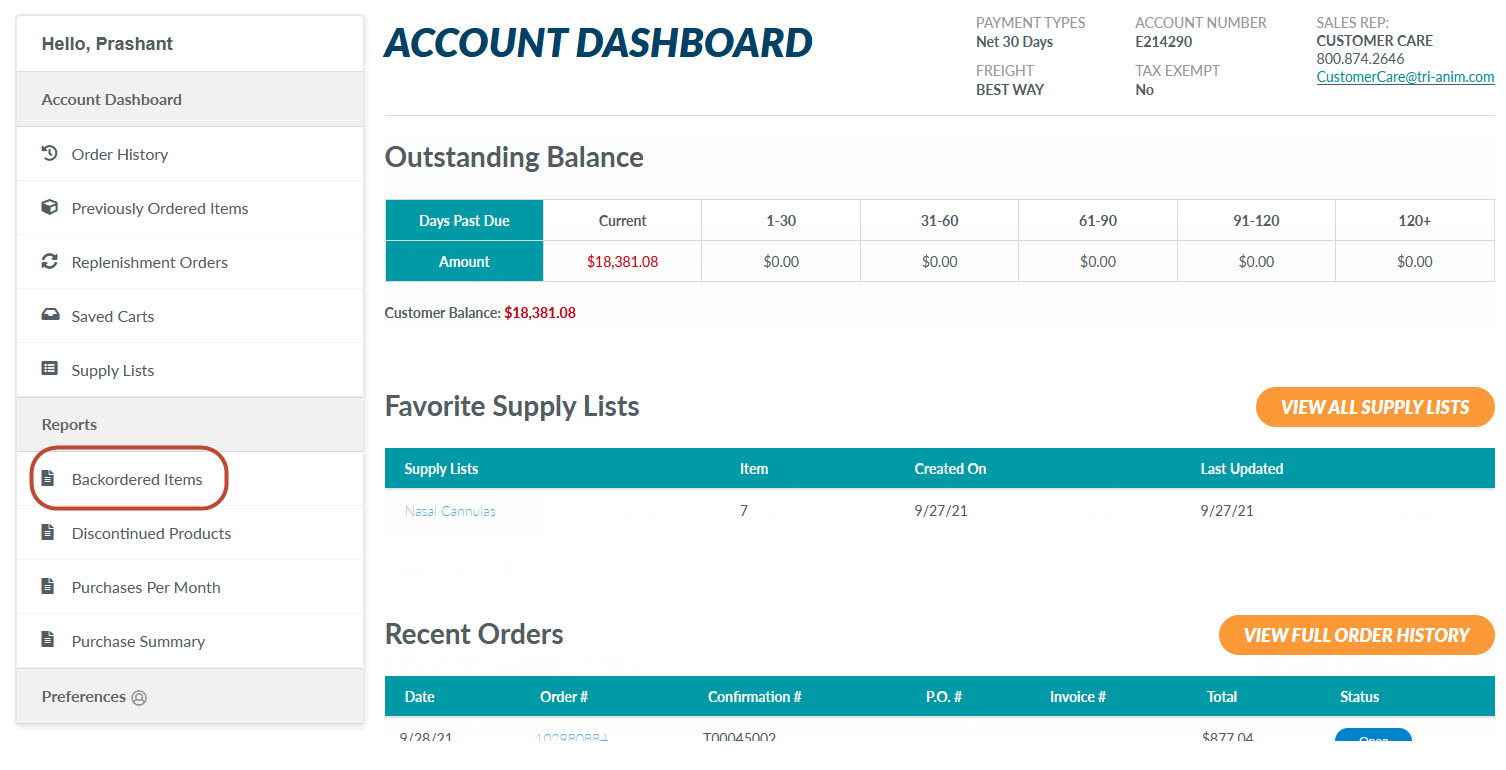Click the Purchase Summary document icon
The height and width of the screenshot is (770, 1506).
[48, 641]
